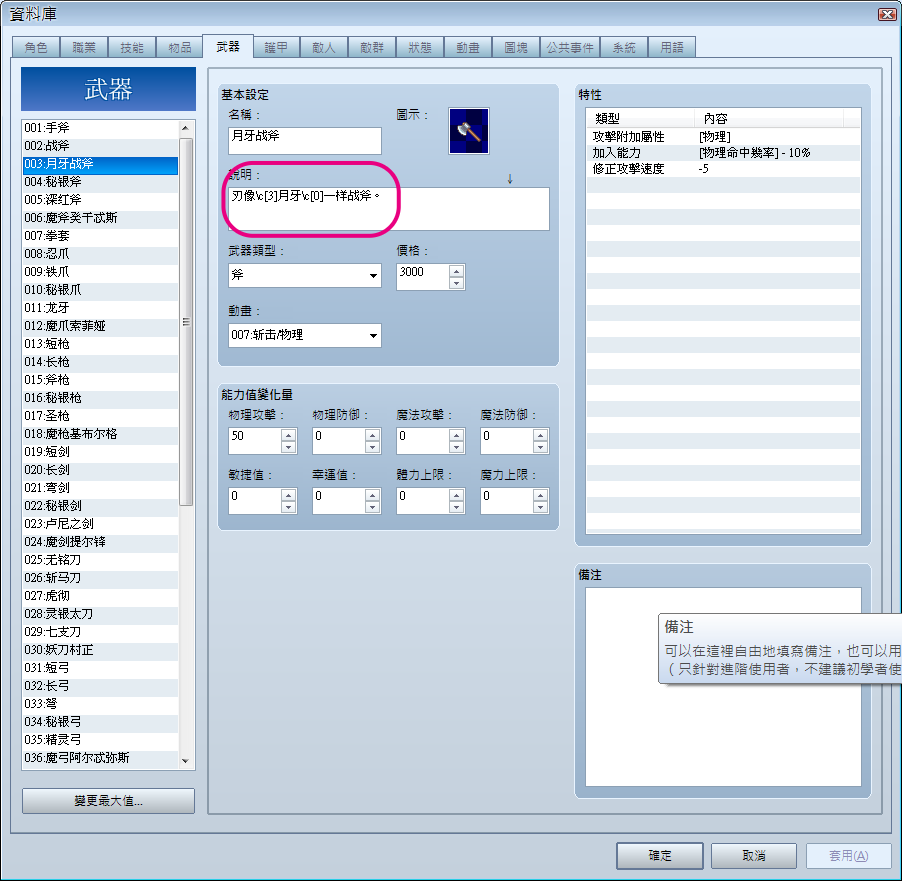
Task: Click the 攻擊附加屬性 trait row
Action: [x=723, y=136]
